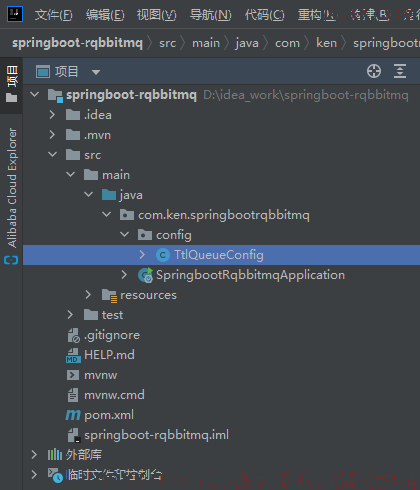The width and height of the screenshot is (420, 490).
Task: Select the .gitignore file
Action: coord(104,335)
